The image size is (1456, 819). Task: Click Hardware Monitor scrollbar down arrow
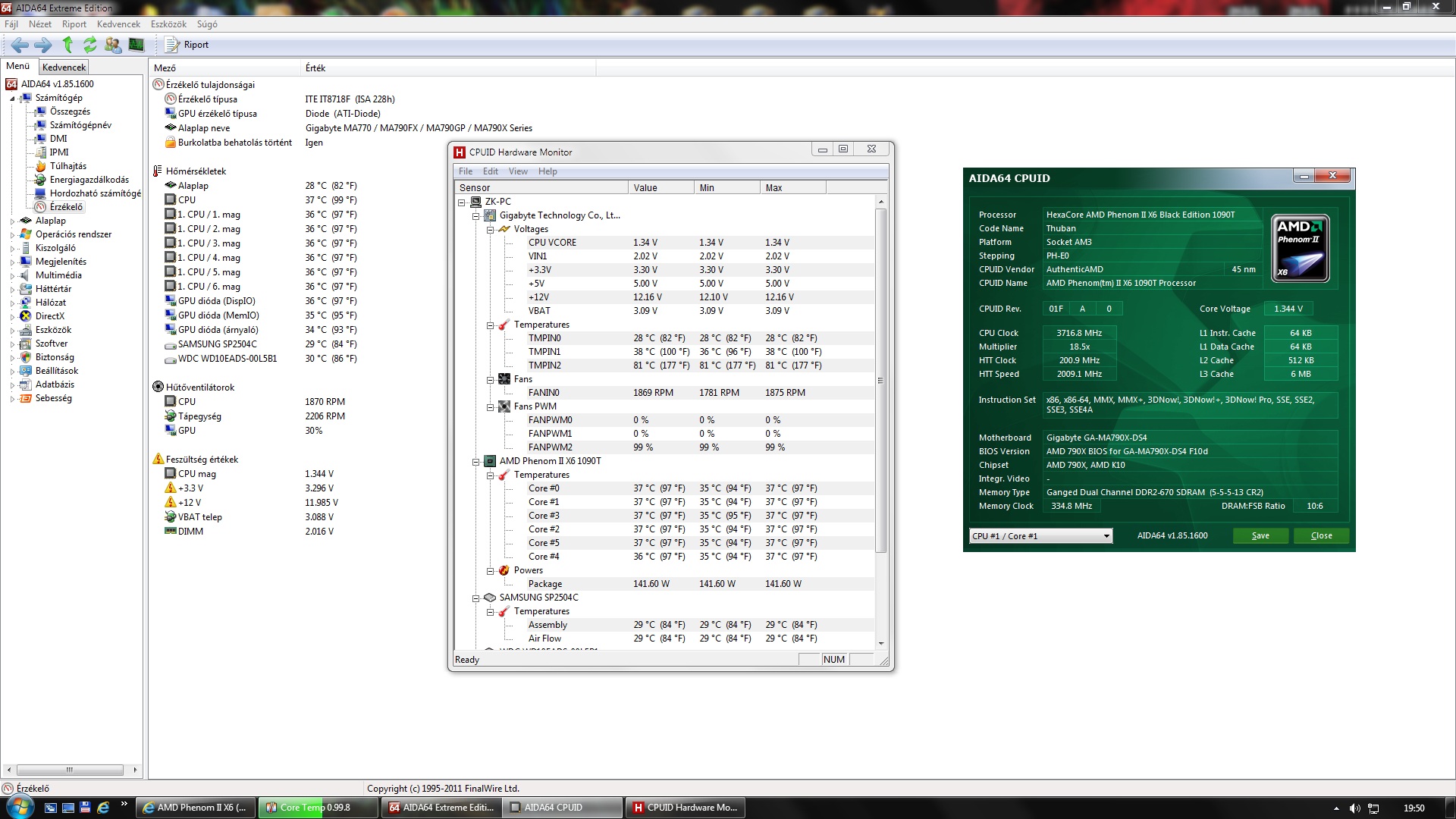coord(880,644)
